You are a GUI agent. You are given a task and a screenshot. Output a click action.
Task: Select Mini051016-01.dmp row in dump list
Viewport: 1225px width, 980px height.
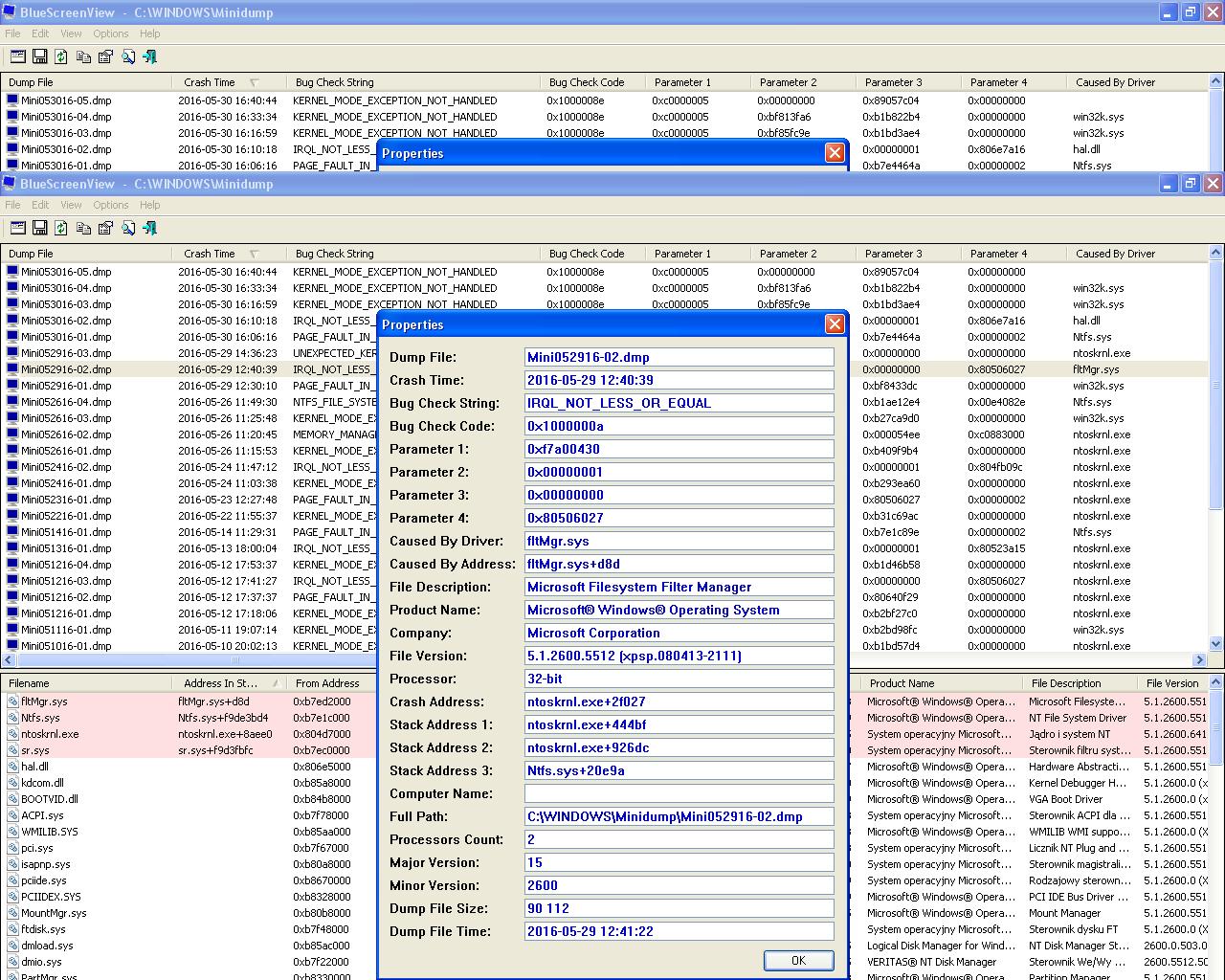(66, 646)
